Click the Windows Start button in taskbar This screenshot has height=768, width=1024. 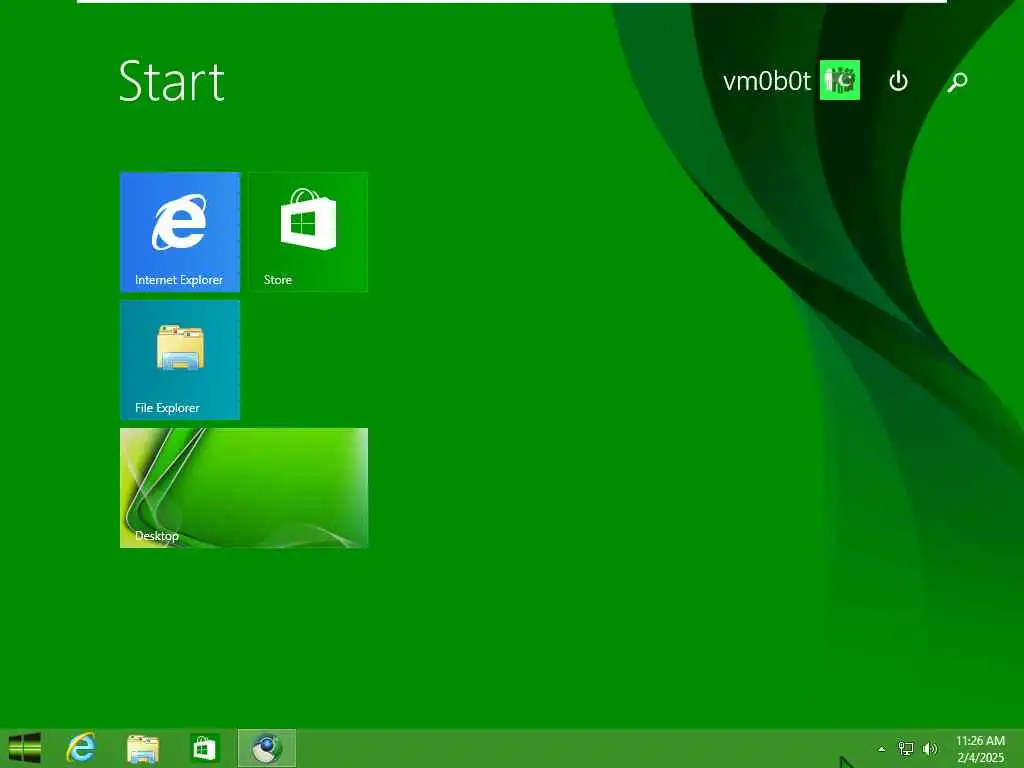[x=25, y=748]
